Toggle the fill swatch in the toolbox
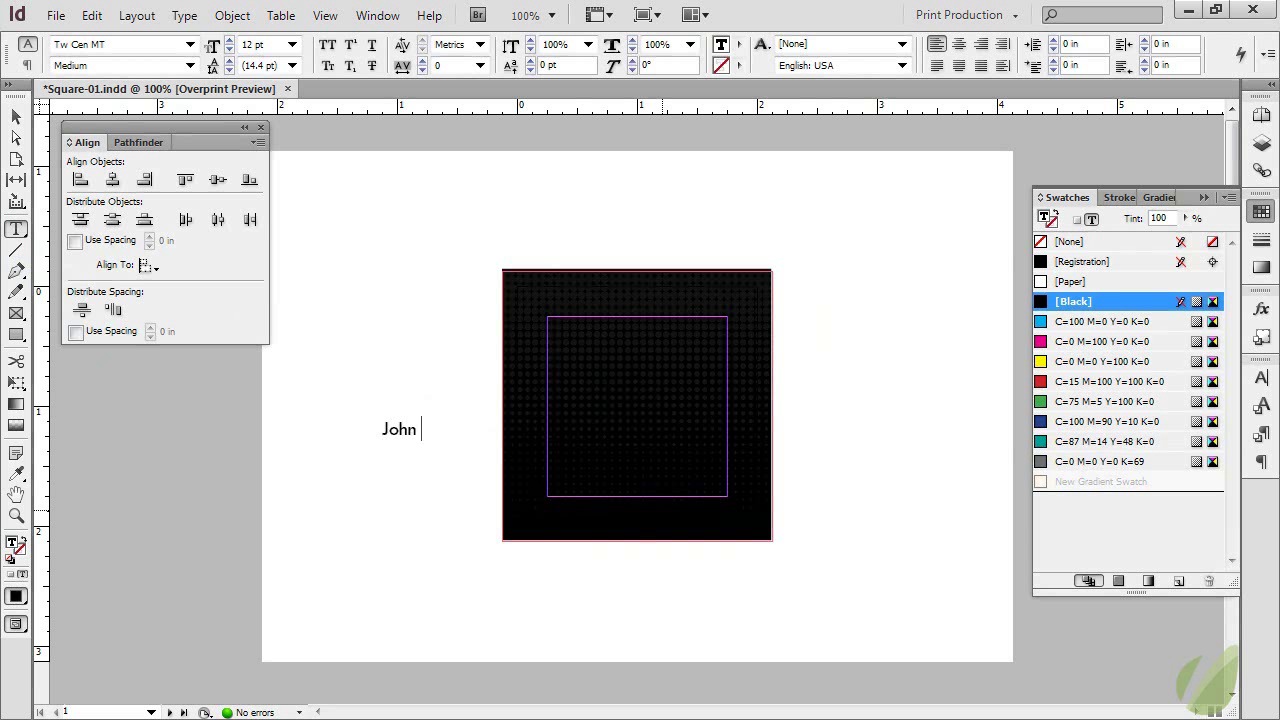The width and height of the screenshot is (1280, 720). [x=12, y=543]
